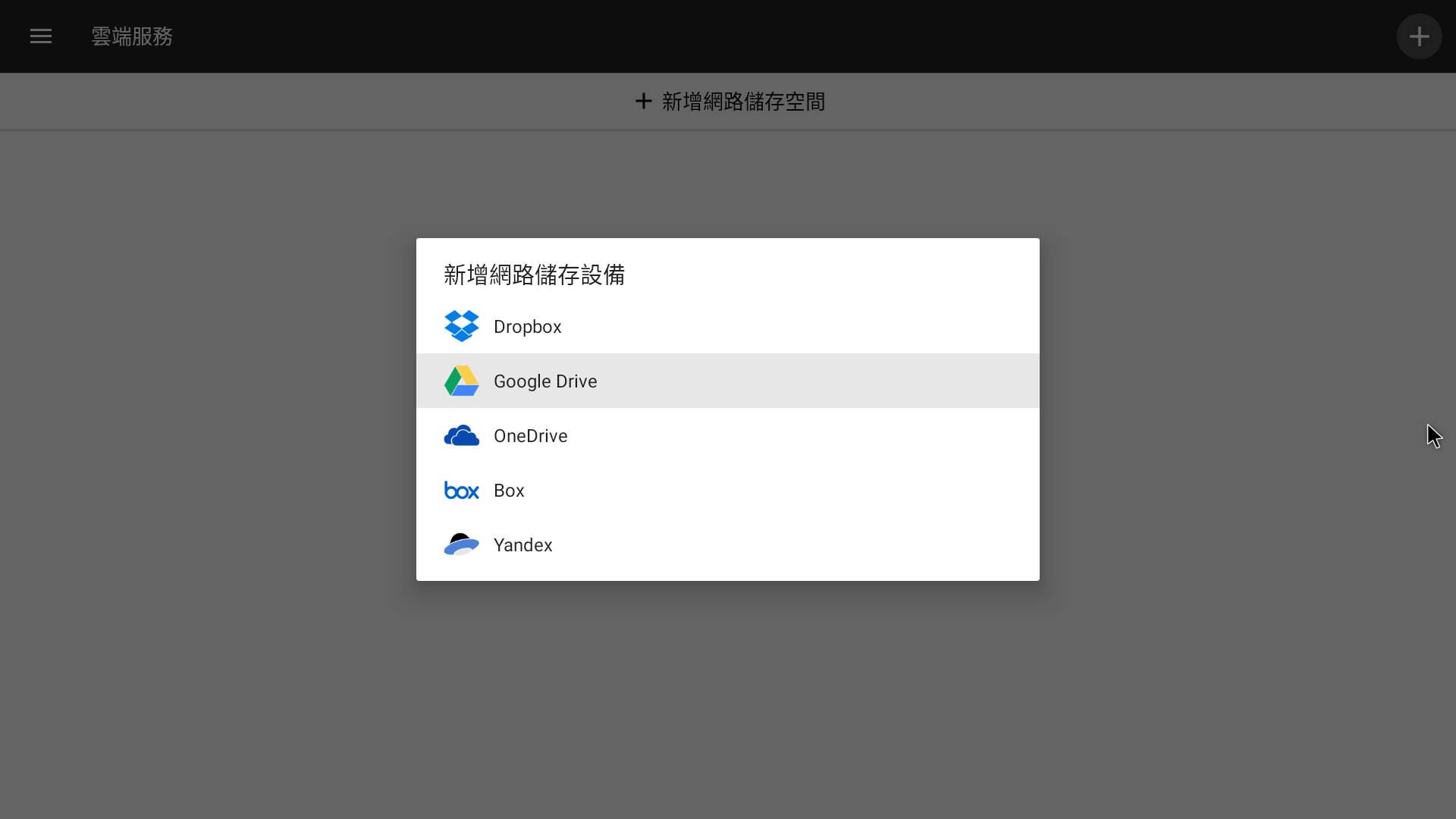This screenshot has height=819, width=1456.
Task: Click 新增網路儲存空間 button behind the dialog
Action: [728, 102]
